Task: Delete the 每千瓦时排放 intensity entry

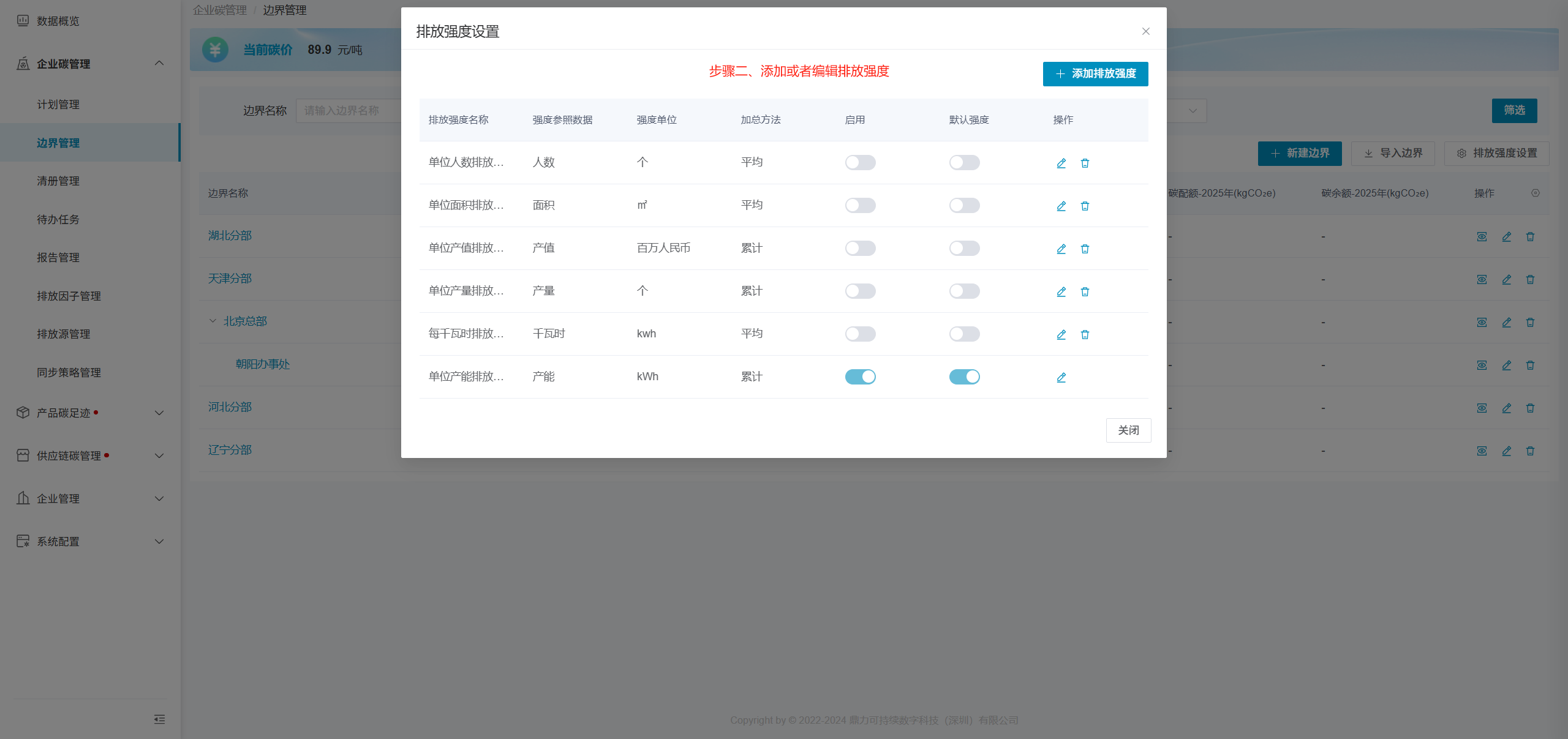Action: click(x=1085, y=334)
